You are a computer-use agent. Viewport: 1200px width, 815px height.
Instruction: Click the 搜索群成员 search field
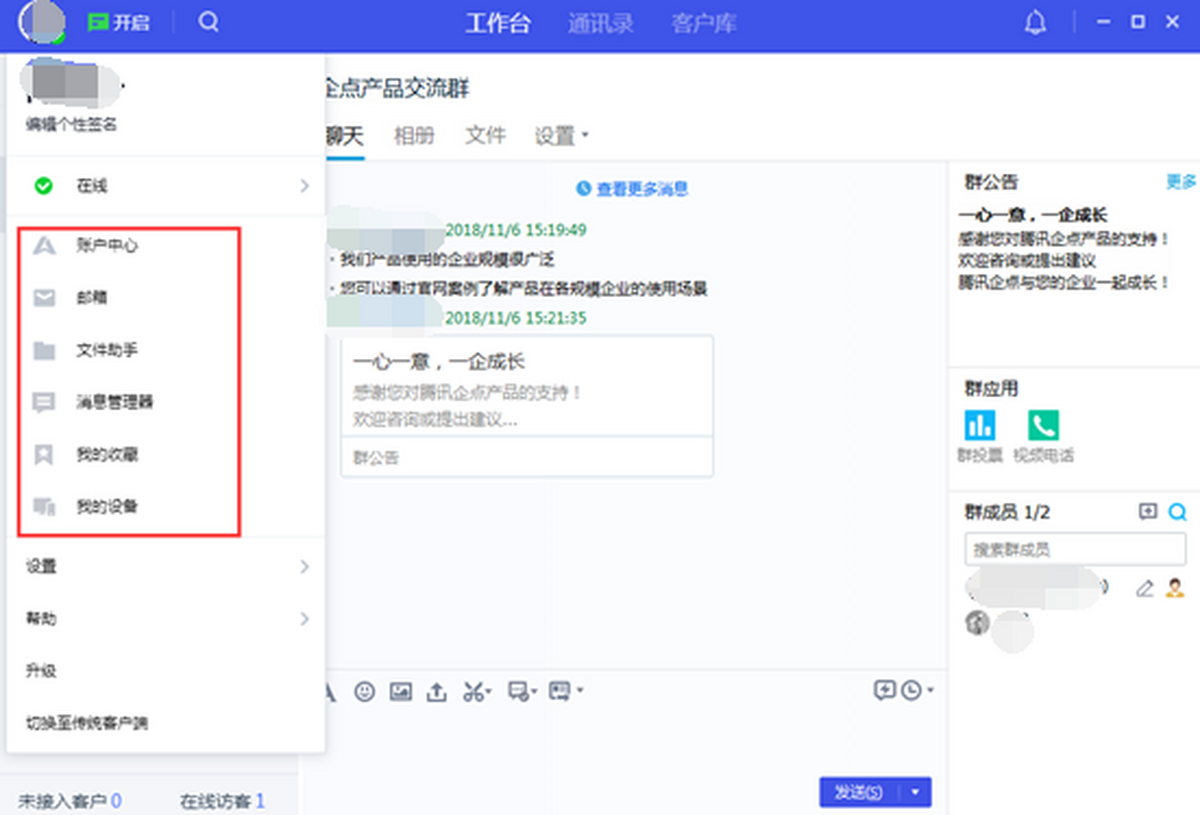(x=1074, y=549)
